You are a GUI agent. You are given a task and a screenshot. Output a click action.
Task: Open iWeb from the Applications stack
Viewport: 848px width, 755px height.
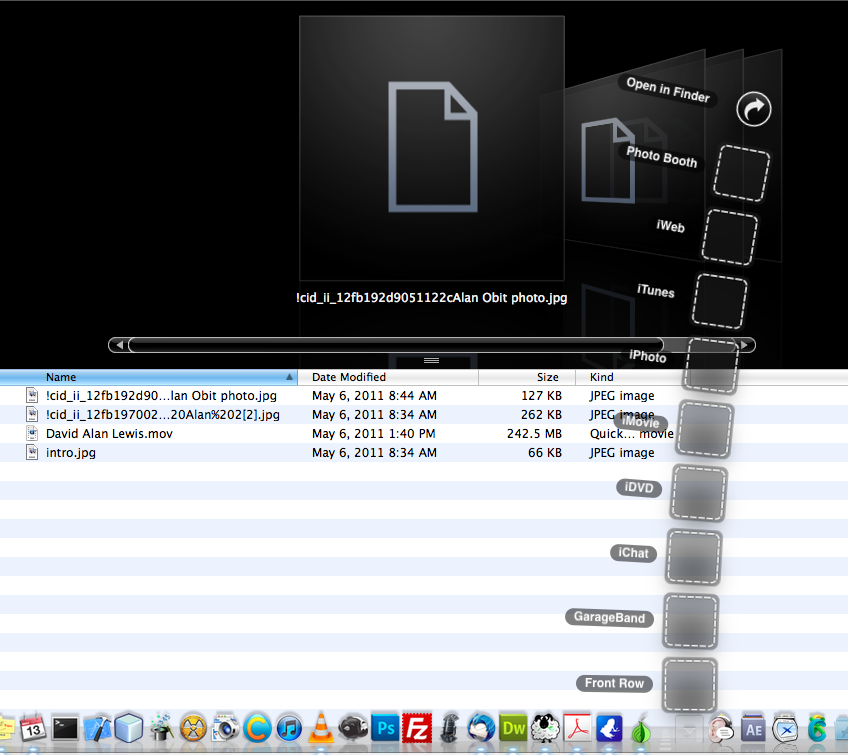(x=730, y=237)
